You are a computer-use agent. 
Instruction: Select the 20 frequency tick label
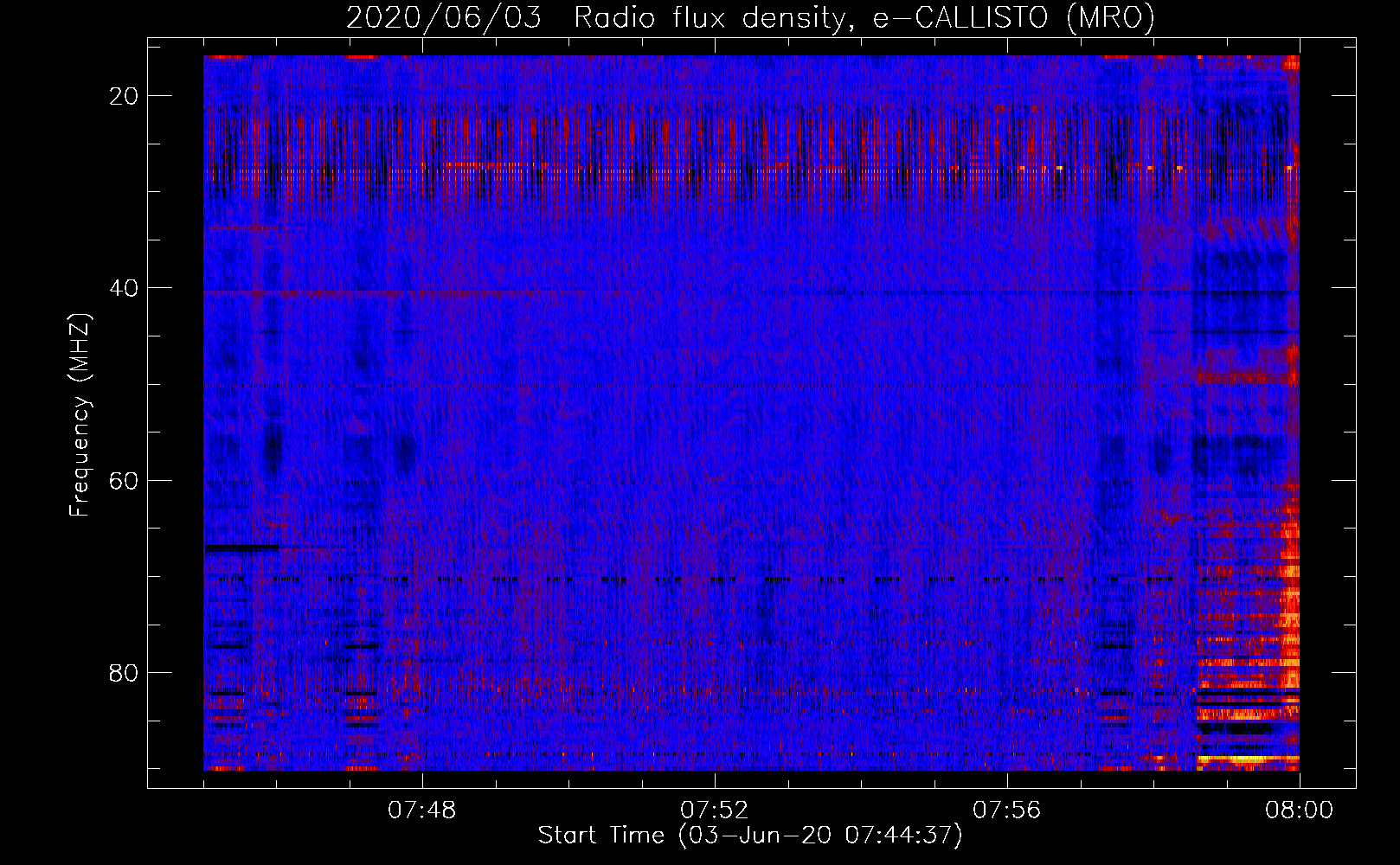(125, 96)
